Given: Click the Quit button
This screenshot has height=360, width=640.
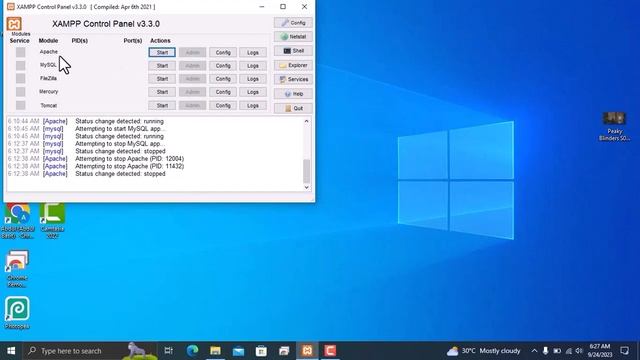Looking at the screenshot, I should coord(293,108).
